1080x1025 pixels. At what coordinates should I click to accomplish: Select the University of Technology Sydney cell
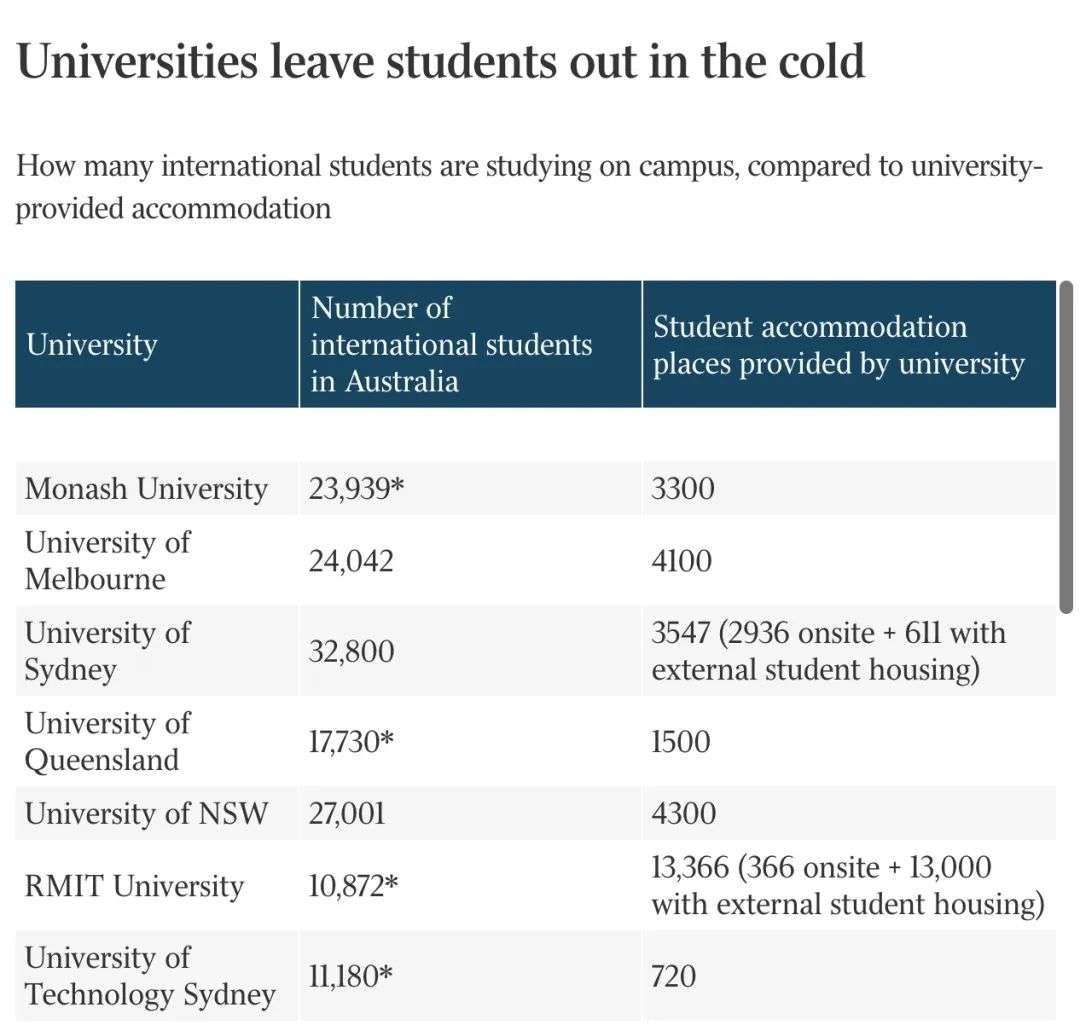click(x=149, y=976)
